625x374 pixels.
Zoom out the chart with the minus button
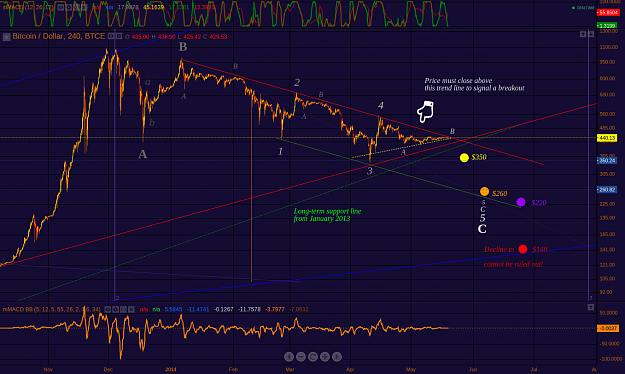tap(301, 357)
